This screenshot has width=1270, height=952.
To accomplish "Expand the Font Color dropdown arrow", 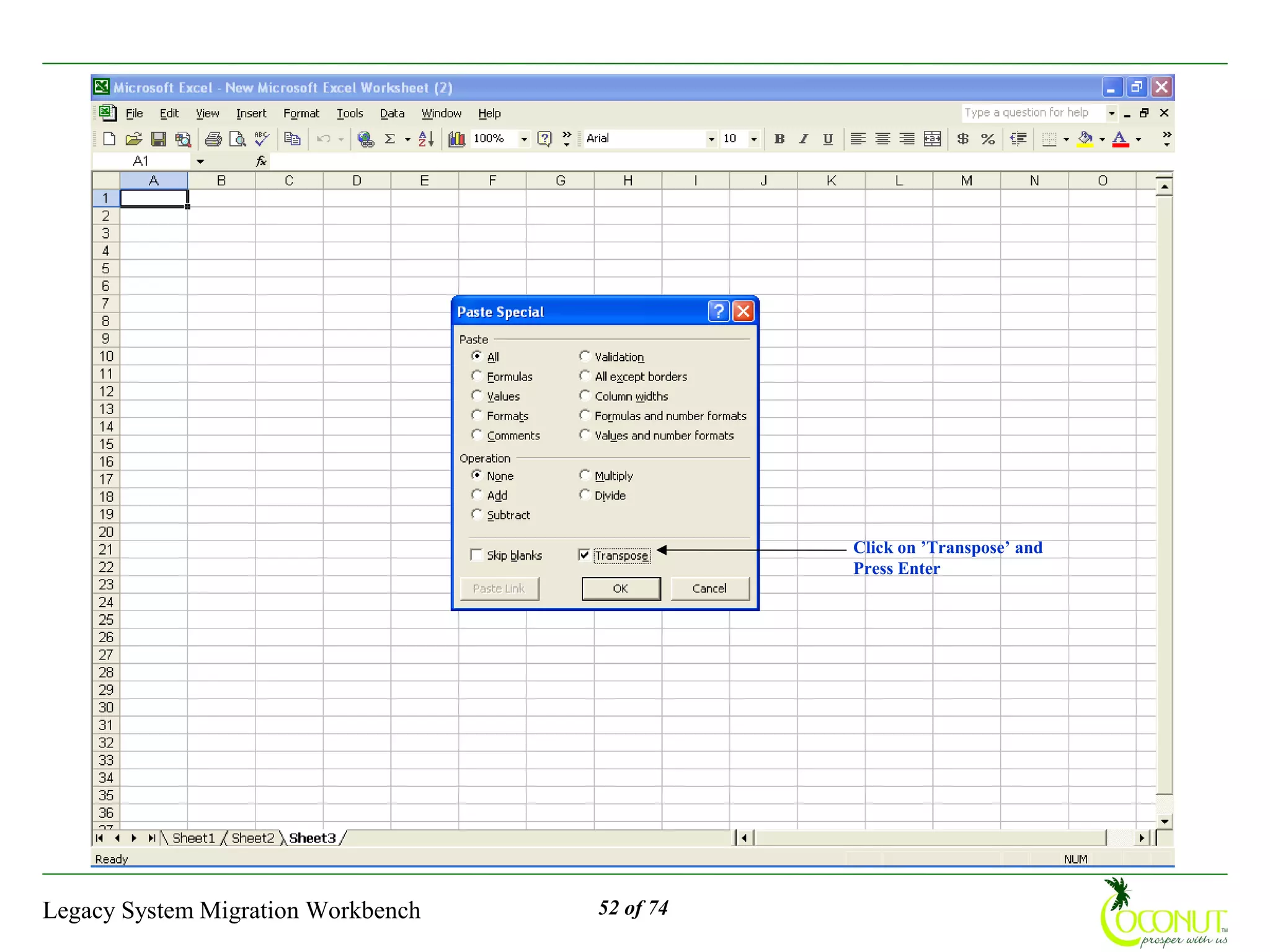I will pyautogui.click(x=1139, y=139).
